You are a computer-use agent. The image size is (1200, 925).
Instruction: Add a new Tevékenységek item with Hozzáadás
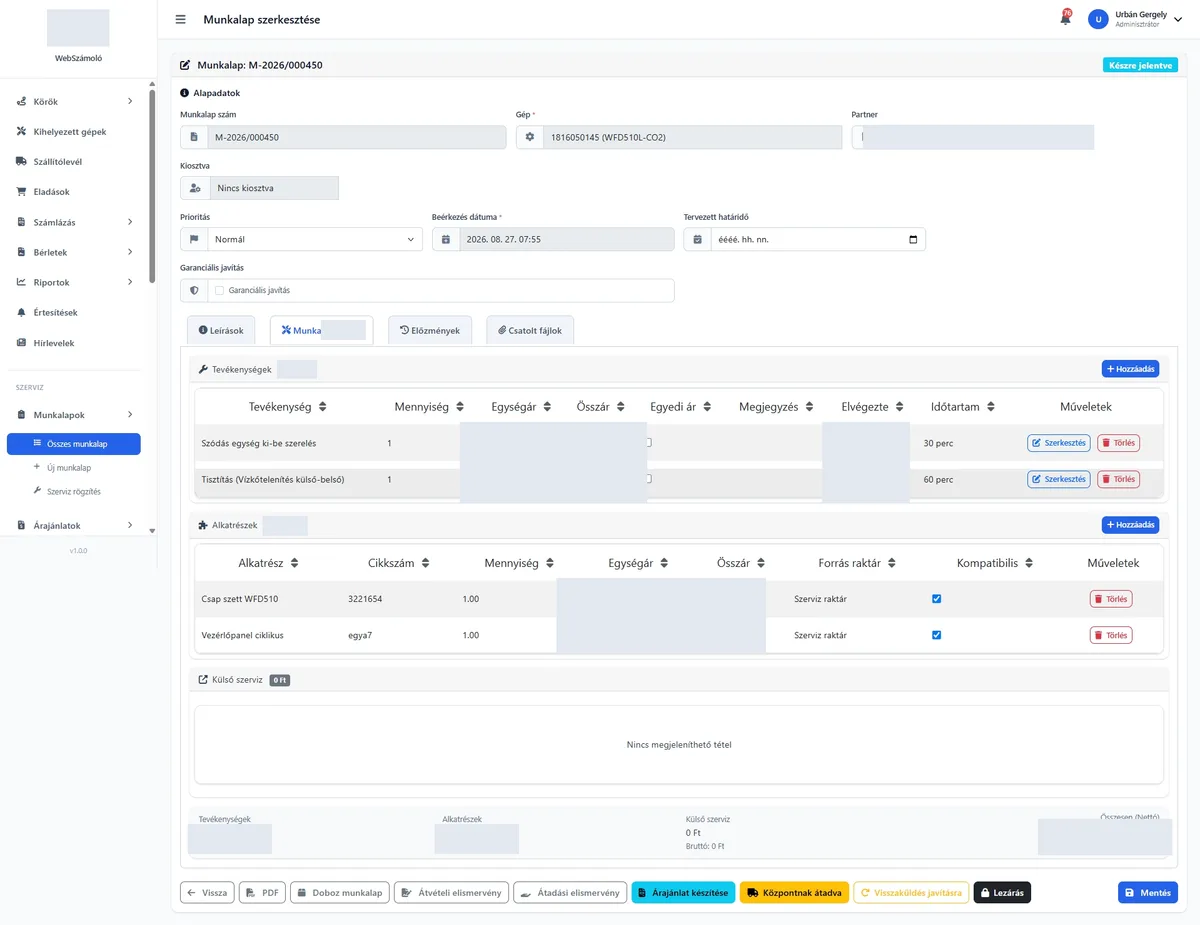[x=1131, y=369]
